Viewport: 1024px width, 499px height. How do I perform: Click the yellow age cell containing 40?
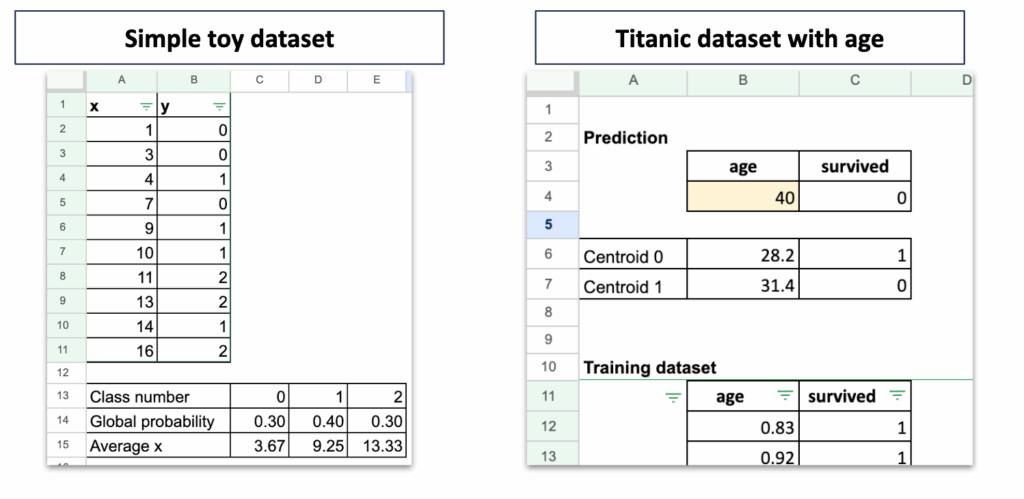tap(743, 198)
